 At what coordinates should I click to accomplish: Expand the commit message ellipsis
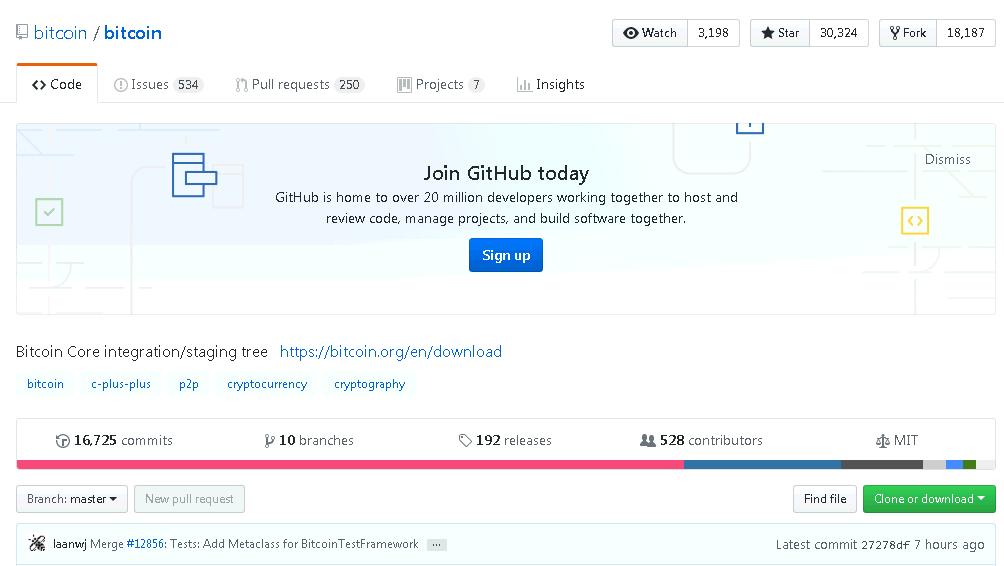pos(437,545)
